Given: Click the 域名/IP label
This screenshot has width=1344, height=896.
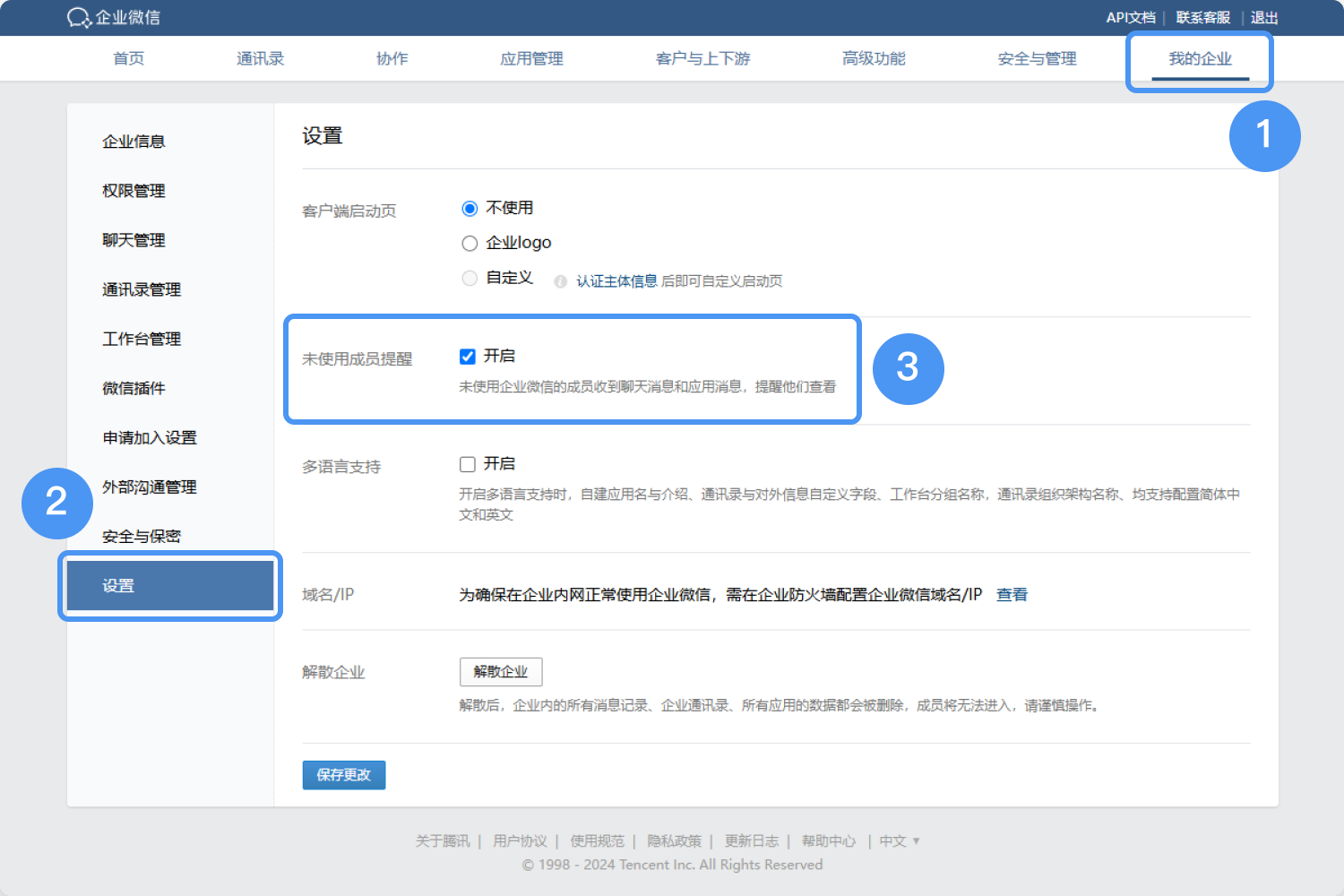Looking at the screenshot, I should pyautogui.click(x=328, y=595).
